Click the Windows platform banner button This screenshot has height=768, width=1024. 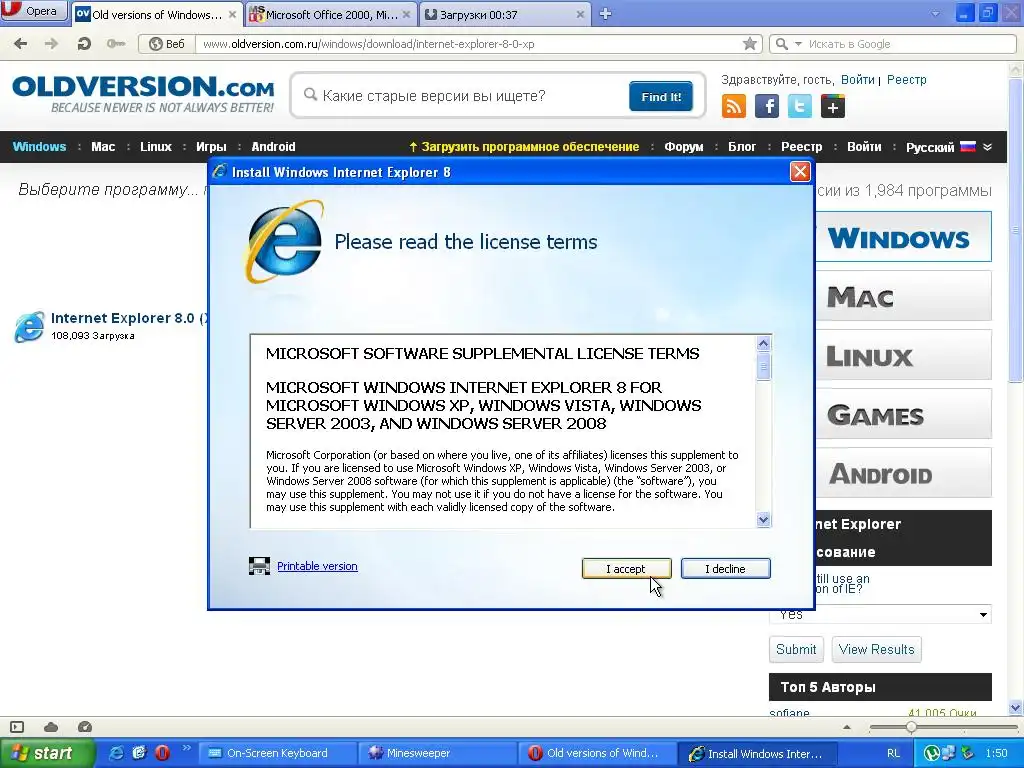click(903, 237)
